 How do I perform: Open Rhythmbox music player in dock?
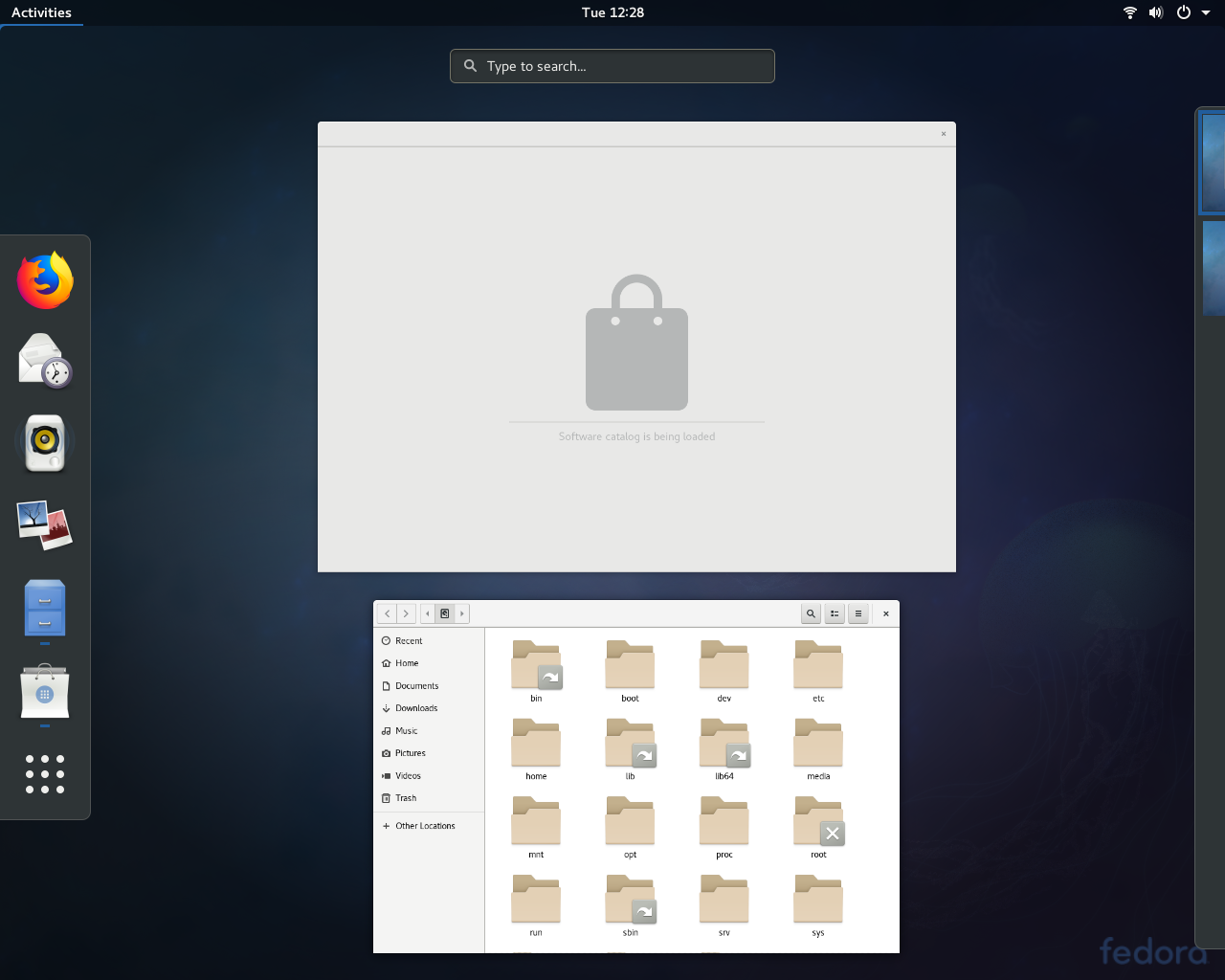point(45,442)
